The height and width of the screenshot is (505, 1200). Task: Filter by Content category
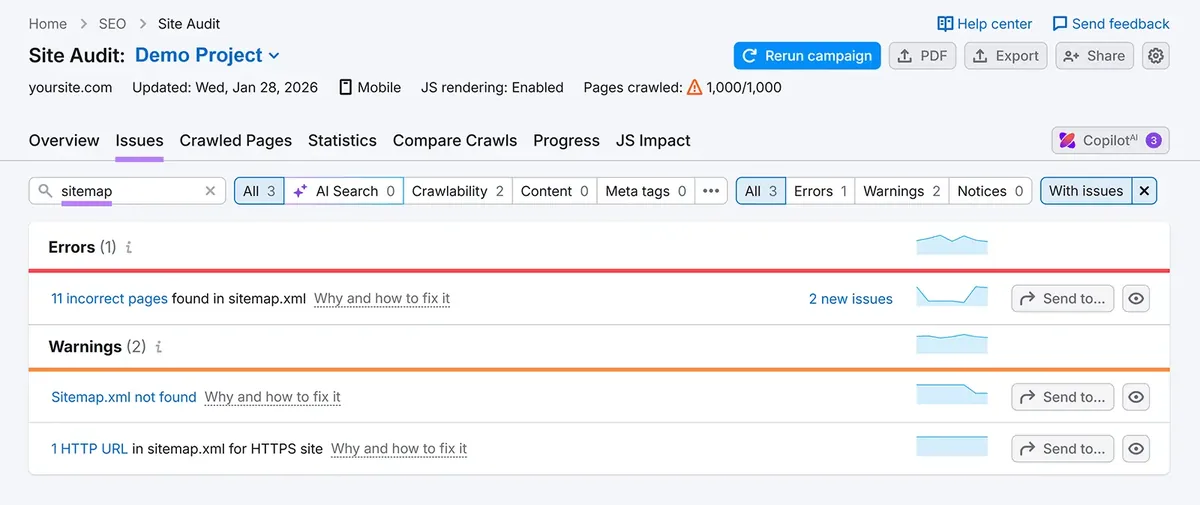click(555, 191)
